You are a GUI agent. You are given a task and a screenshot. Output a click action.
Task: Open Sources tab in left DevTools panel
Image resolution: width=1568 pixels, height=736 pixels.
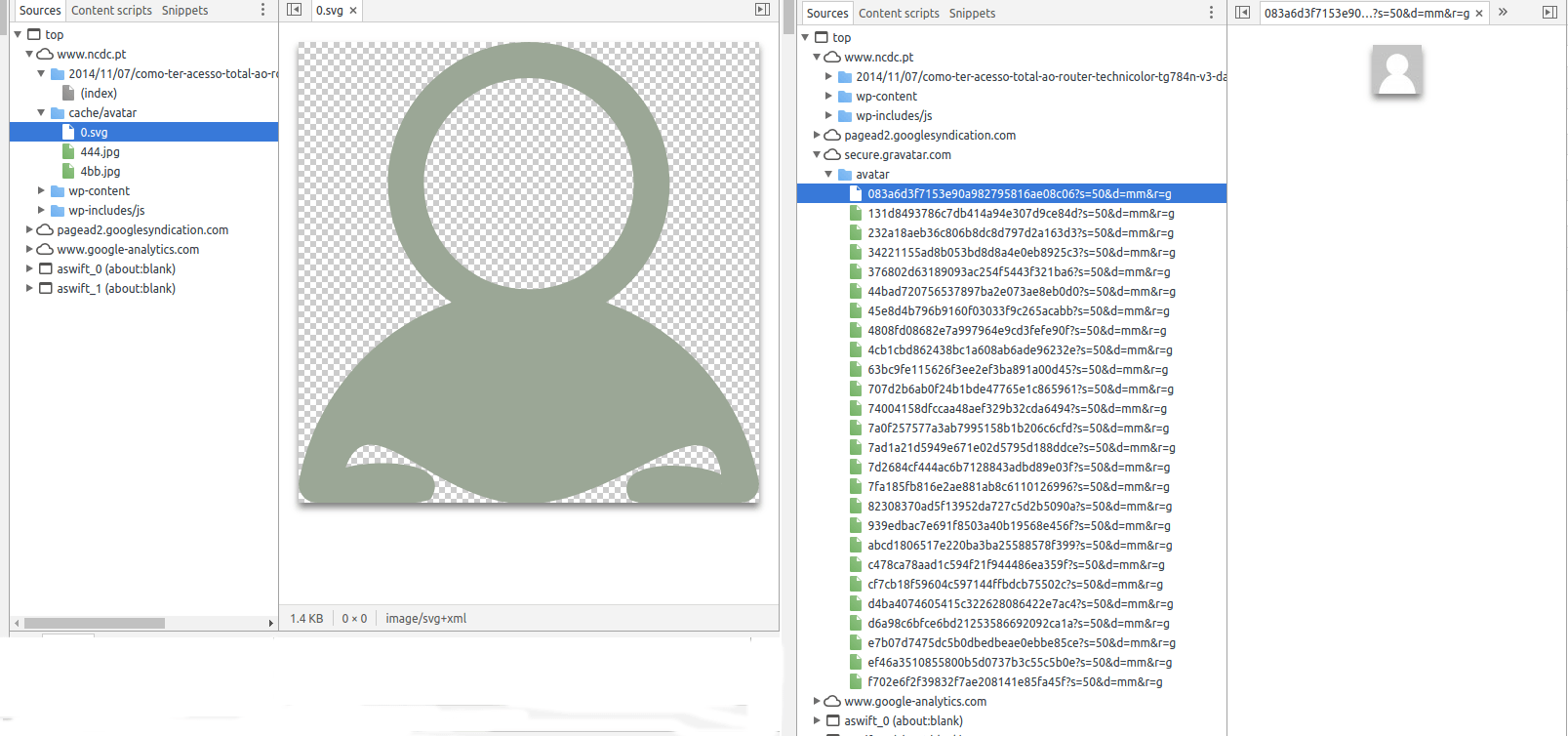(x=40, y=11)
